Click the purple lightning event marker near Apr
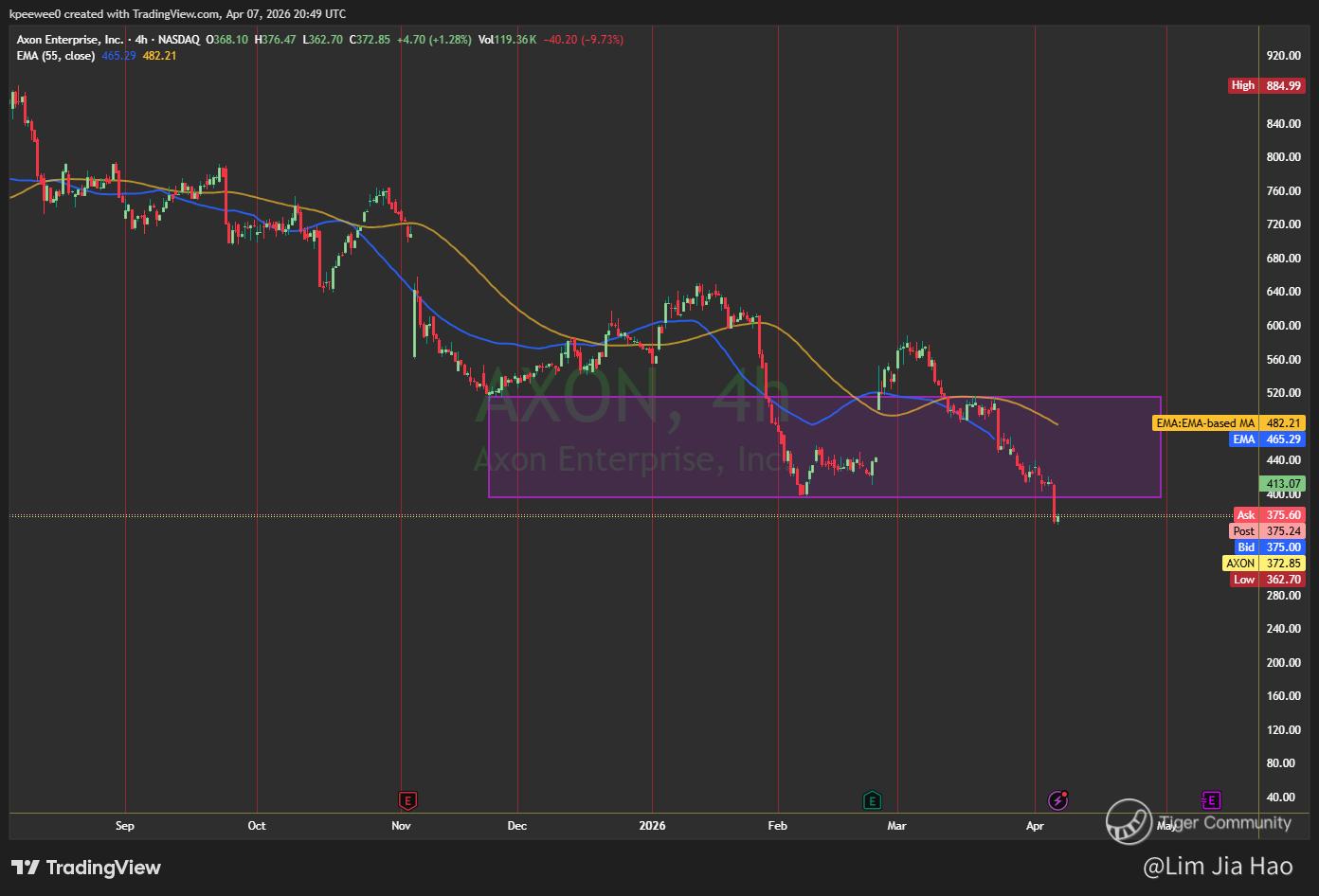Screen dimensions: 1319x896 (x=1058, y=800)
